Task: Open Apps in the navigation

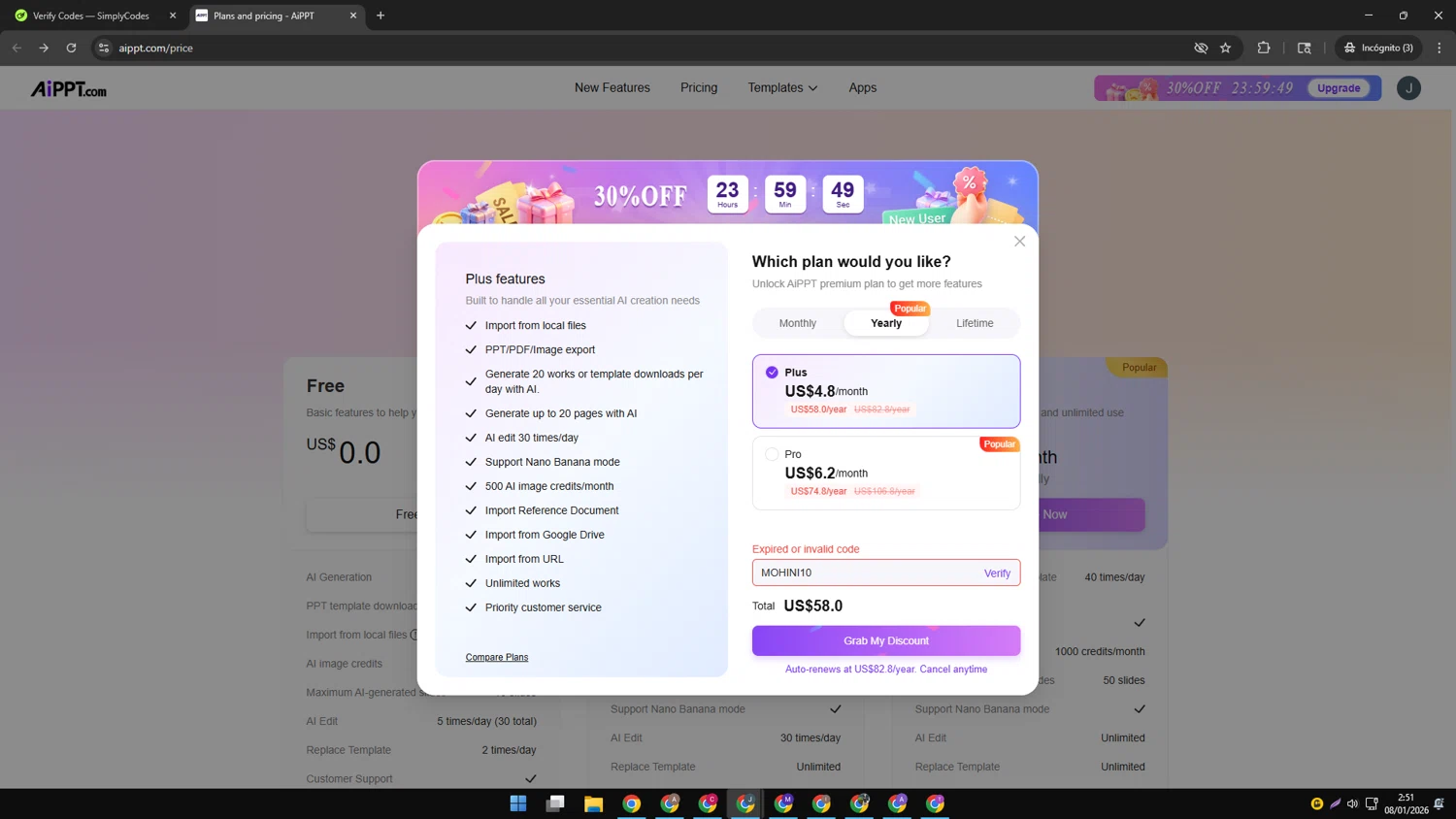Action: [862, 87]
